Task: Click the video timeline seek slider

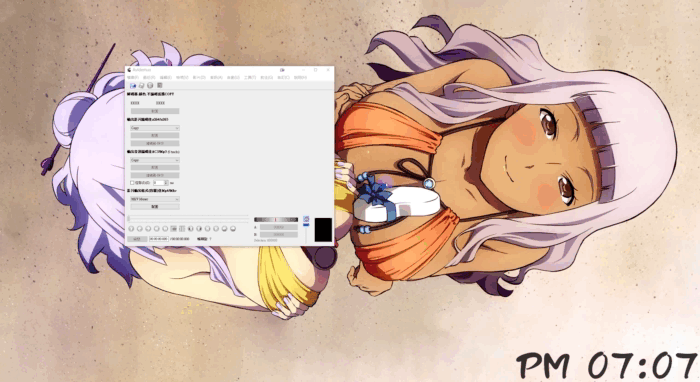Action: tap(188, 218)
